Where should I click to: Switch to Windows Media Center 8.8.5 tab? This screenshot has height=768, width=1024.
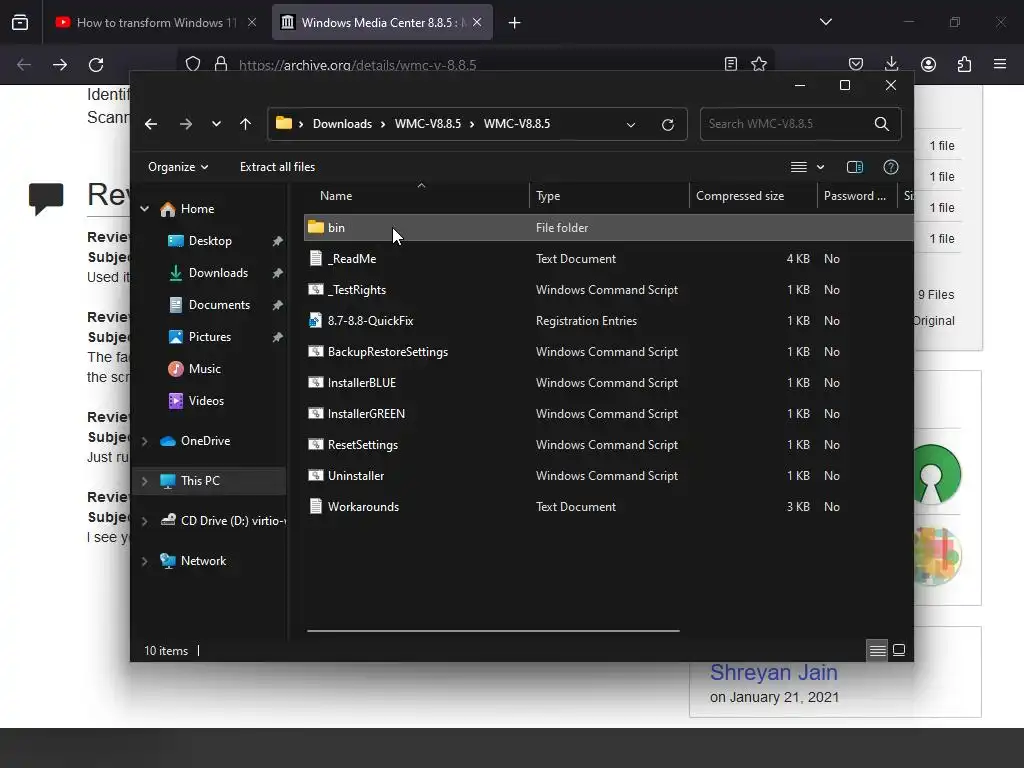382,23
